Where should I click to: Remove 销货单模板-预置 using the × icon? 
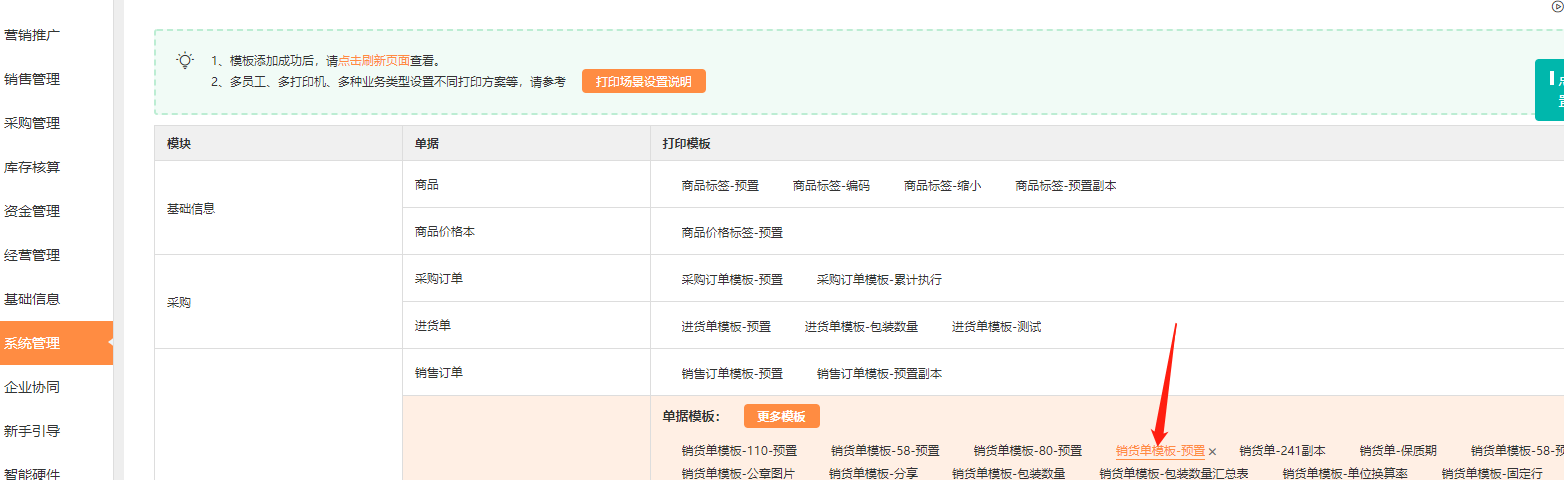[1213, 452]
